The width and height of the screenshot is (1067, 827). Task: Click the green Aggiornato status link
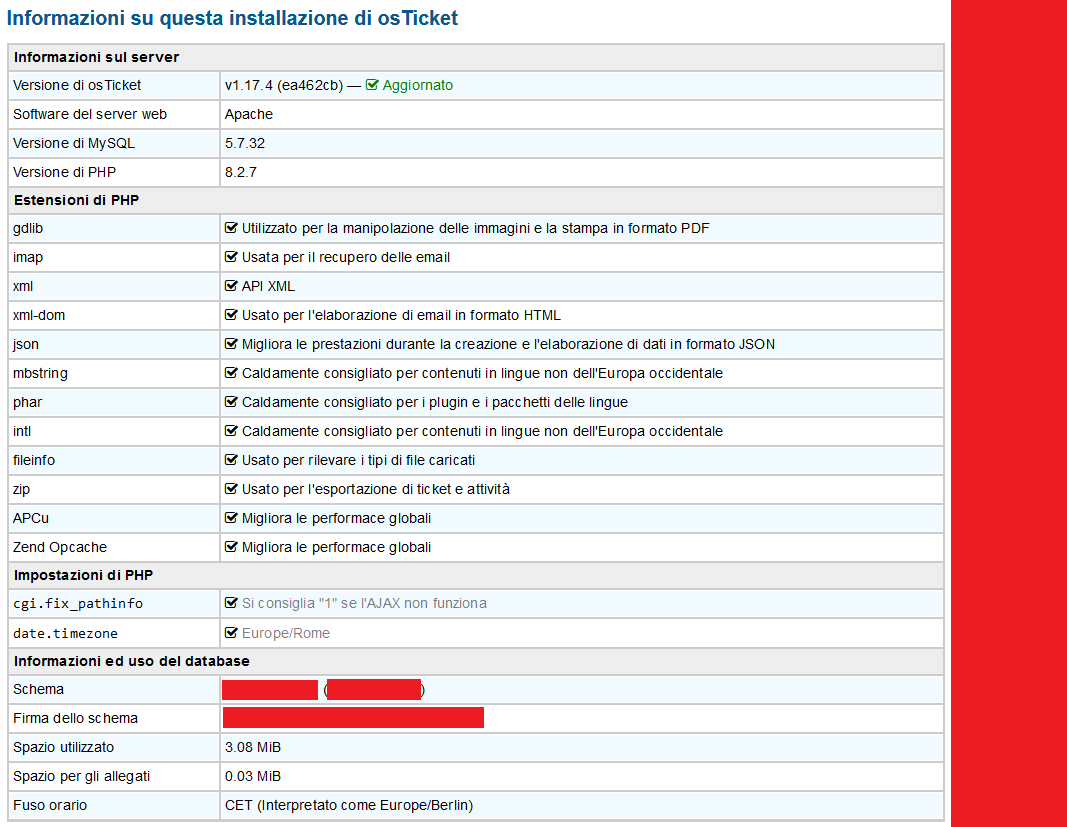click(417, 85)
